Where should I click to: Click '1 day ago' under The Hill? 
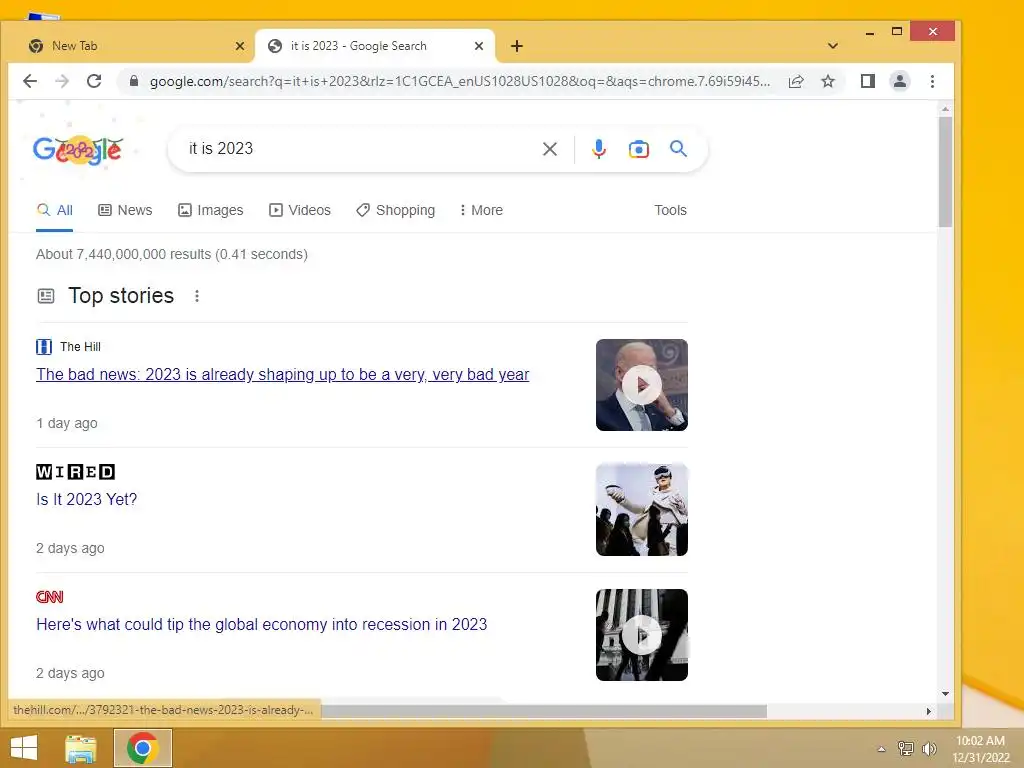point(67,423)
